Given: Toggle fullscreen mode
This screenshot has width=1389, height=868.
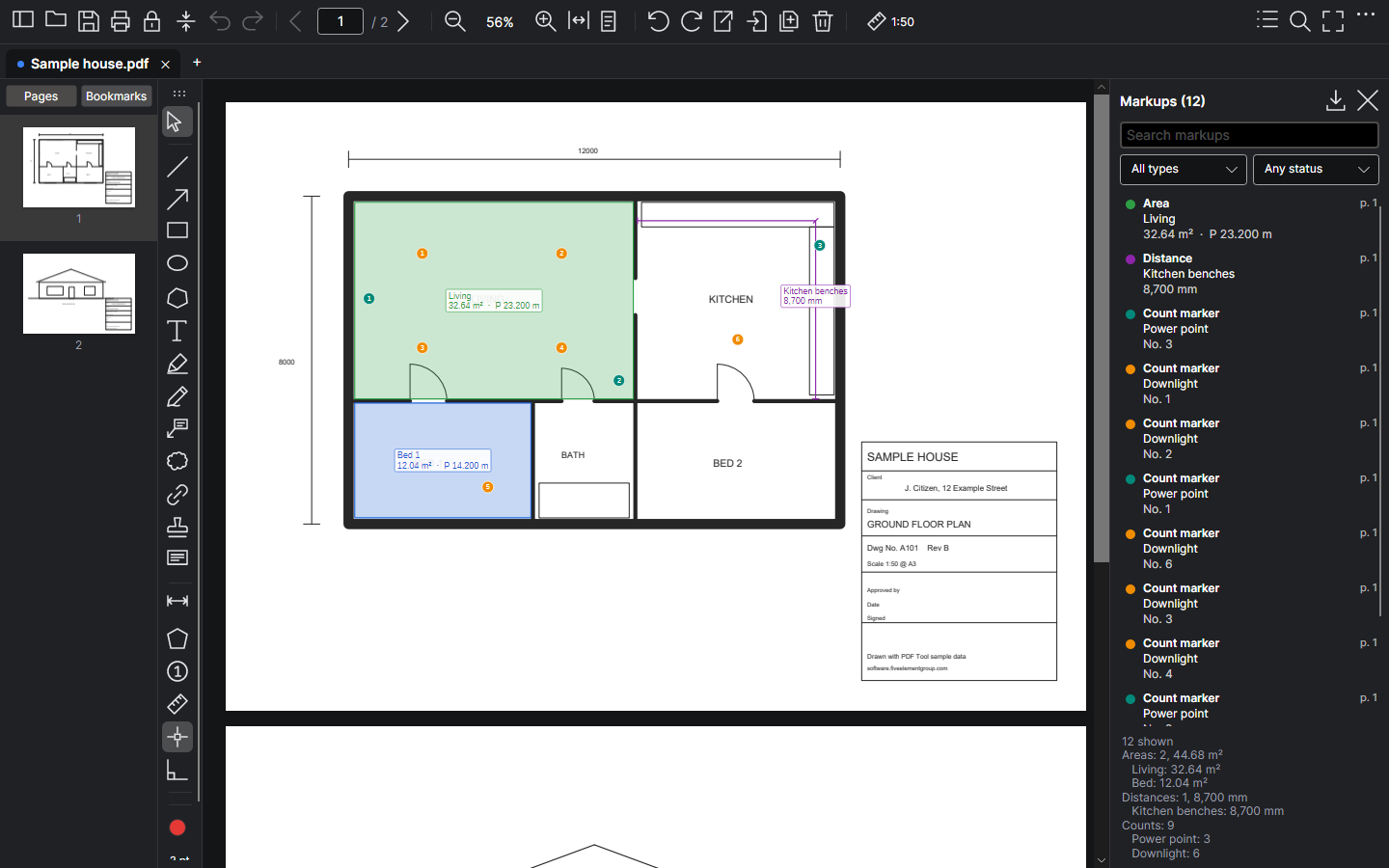Looking at the screenshot, I should point(1333,20).
